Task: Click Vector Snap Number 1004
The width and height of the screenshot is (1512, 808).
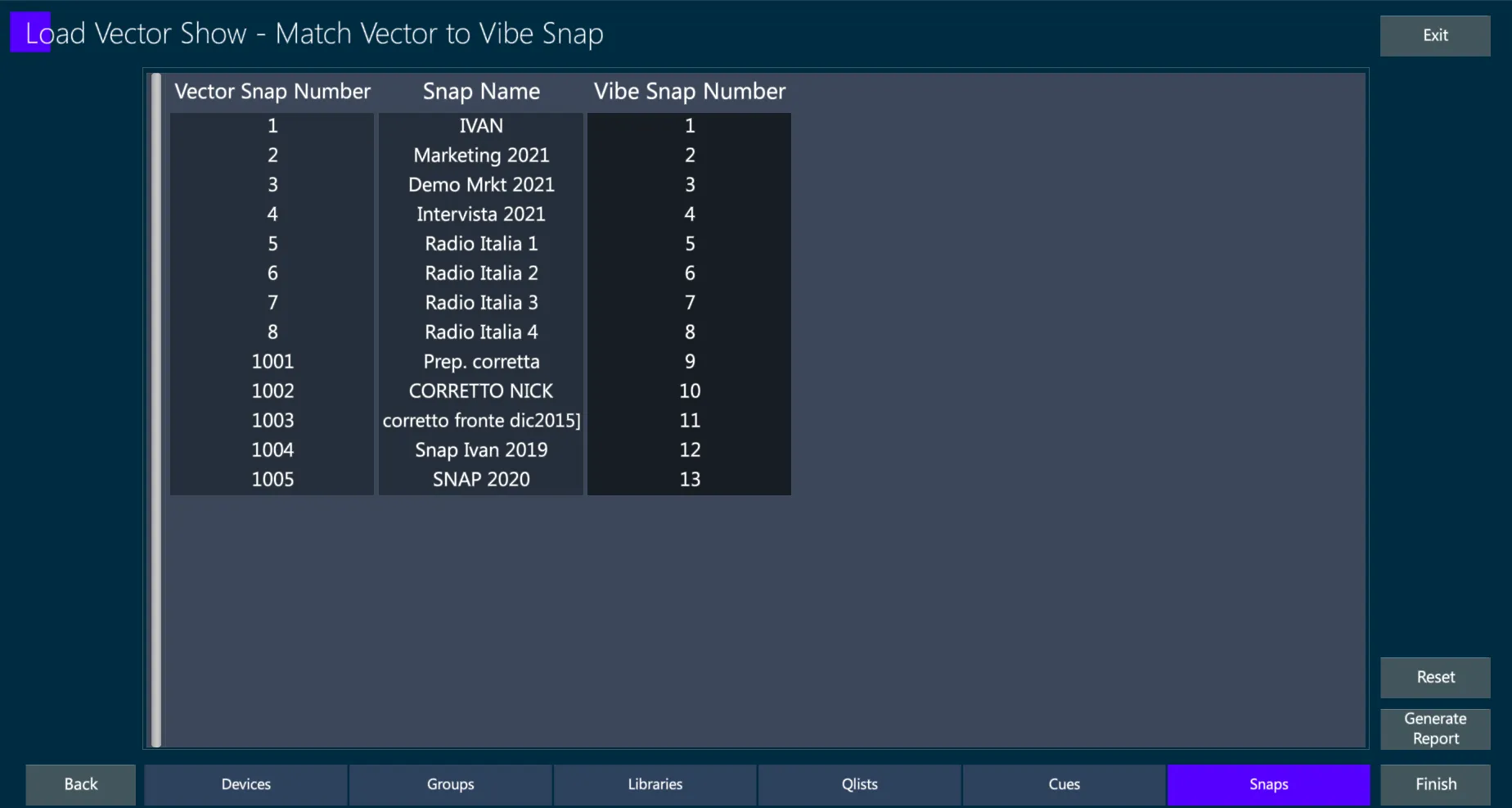Action: pyautogui.click(x=272, y=450)
